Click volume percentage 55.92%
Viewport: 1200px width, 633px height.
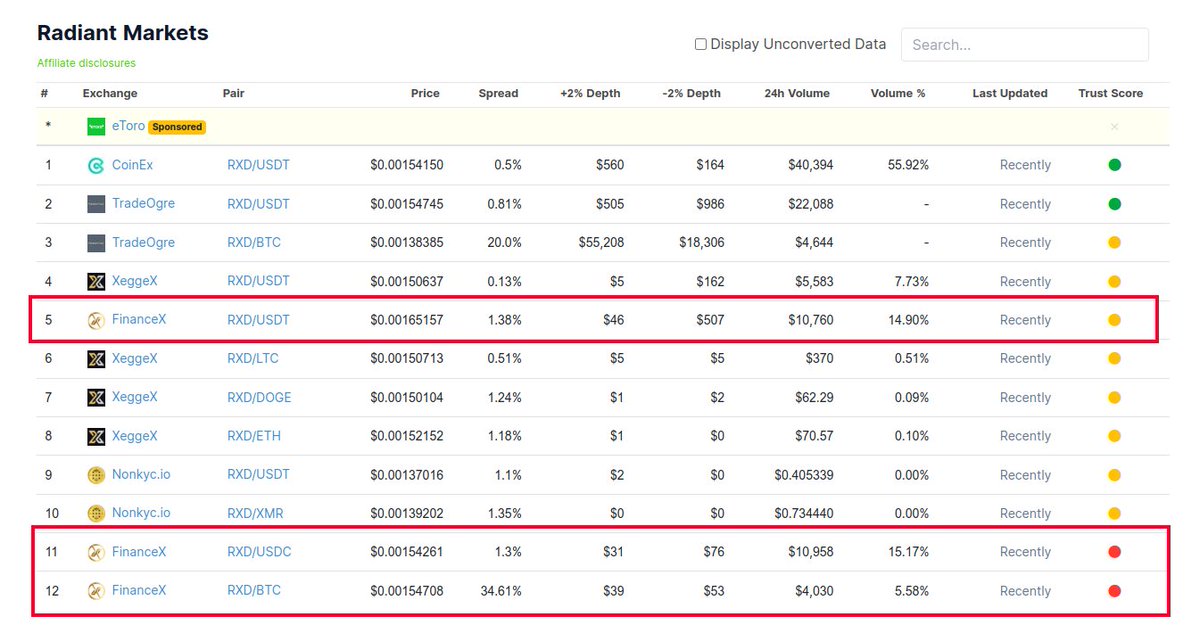(x=908, y=165)
